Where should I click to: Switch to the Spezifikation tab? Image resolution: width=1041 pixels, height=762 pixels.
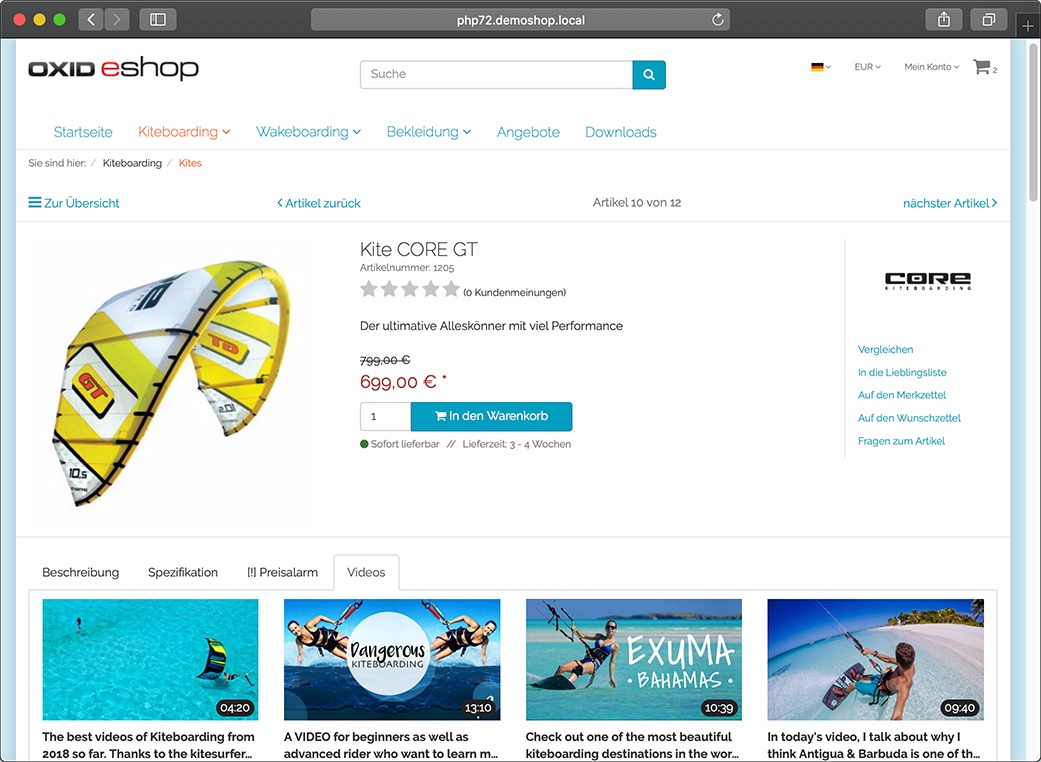pyautogui.click(x=183, y=572)
